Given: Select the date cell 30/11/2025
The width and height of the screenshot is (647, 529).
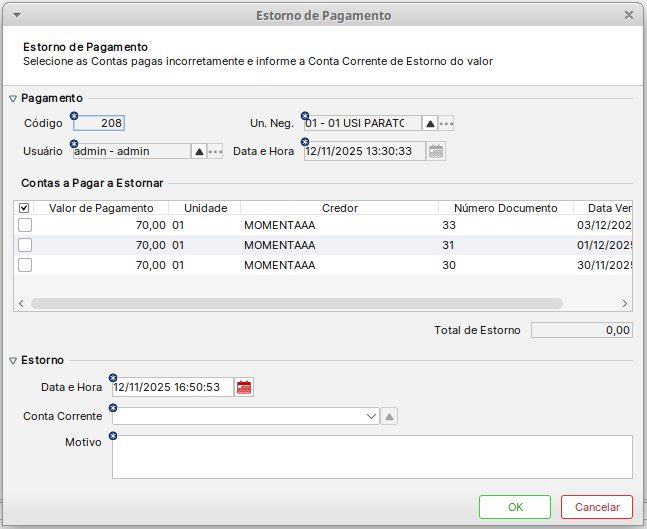Looking at the screenshot, I should (x=604, y=265).
